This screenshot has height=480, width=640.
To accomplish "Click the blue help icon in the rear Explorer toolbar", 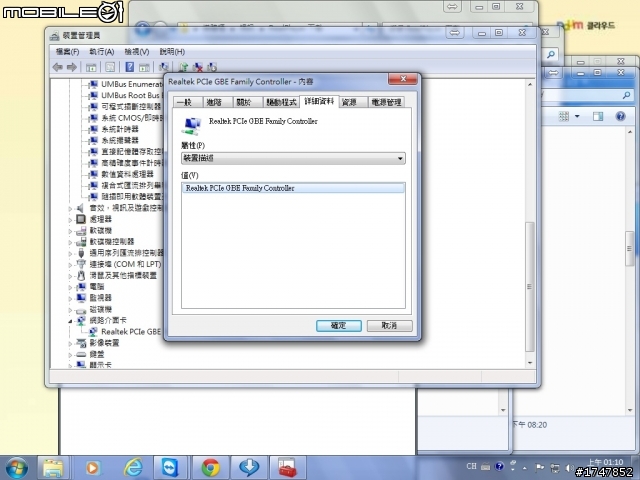I will (x=620, y=116).
